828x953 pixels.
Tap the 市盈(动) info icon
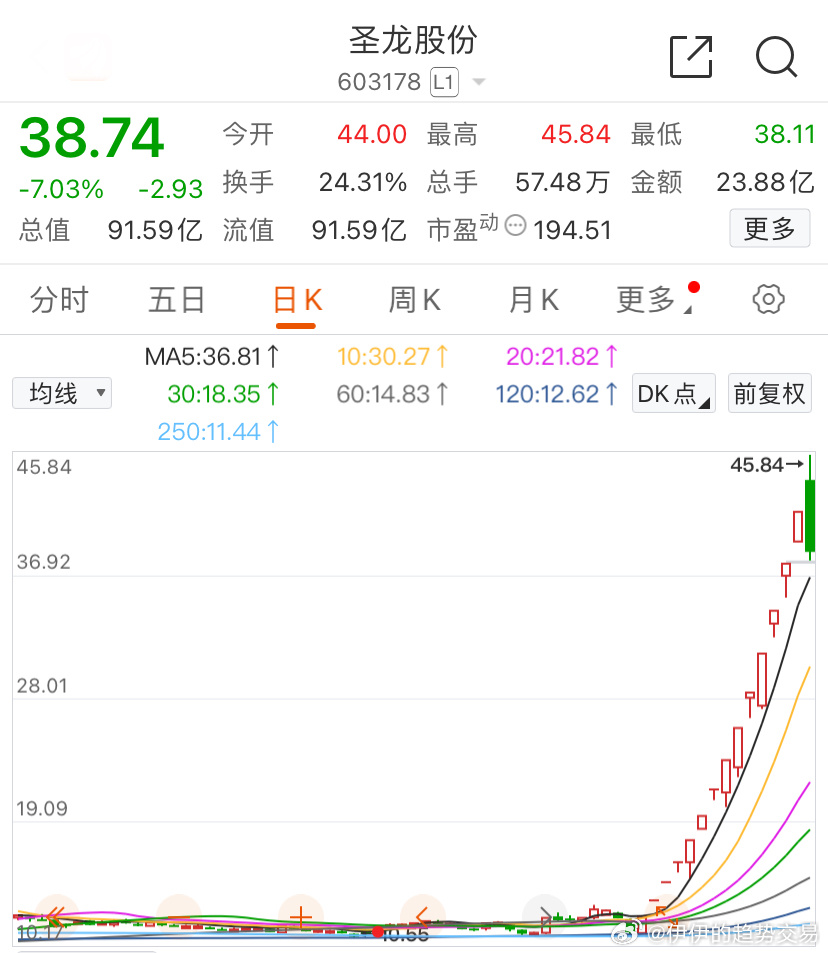(x=515, y=226)
